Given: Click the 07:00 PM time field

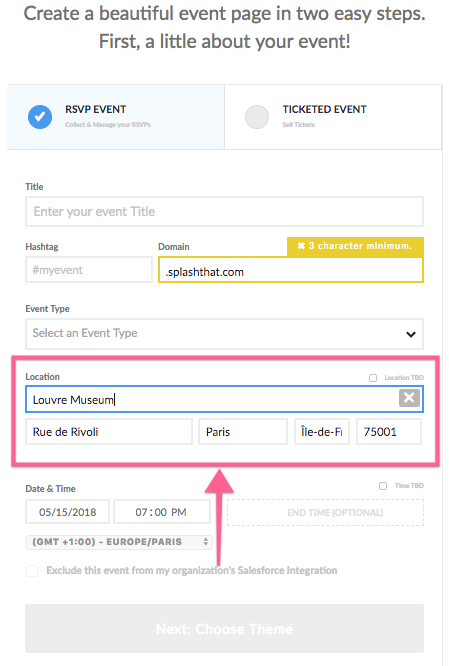Looking at the screenshot, I should (x=162, y=512).
